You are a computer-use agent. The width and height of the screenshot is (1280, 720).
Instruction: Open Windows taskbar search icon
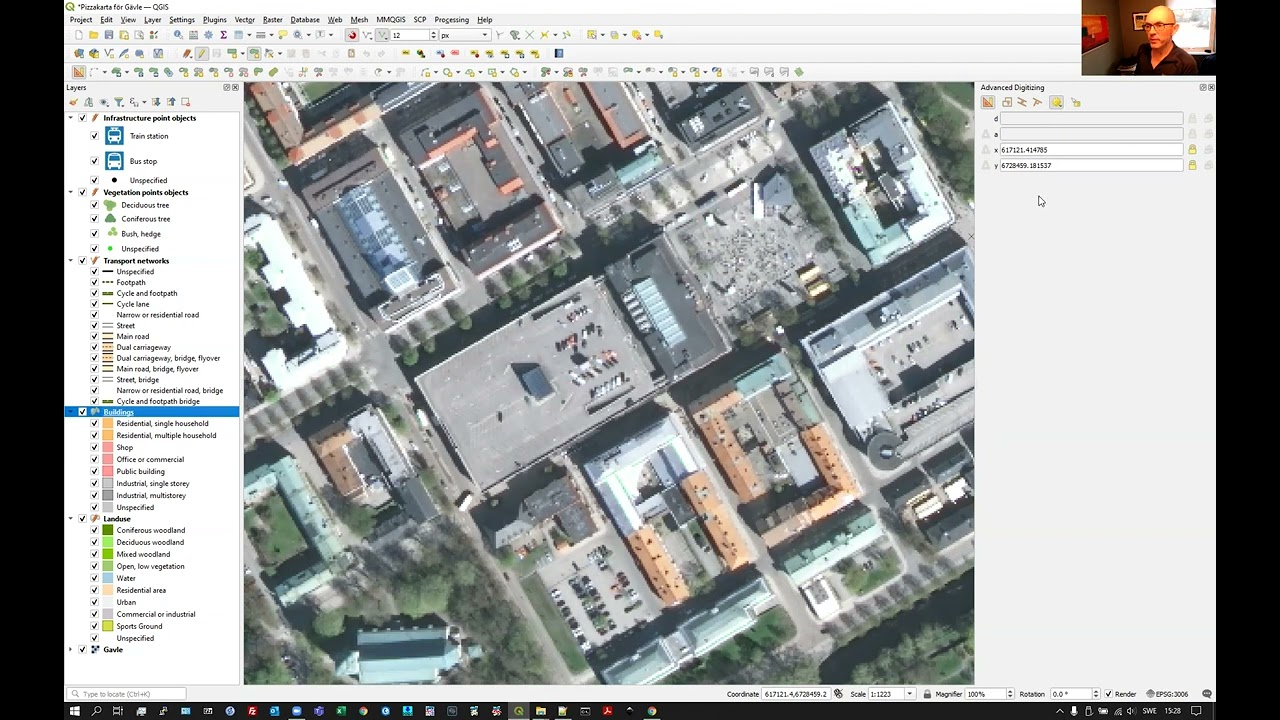pyautogui.click(x=96, y=712)
